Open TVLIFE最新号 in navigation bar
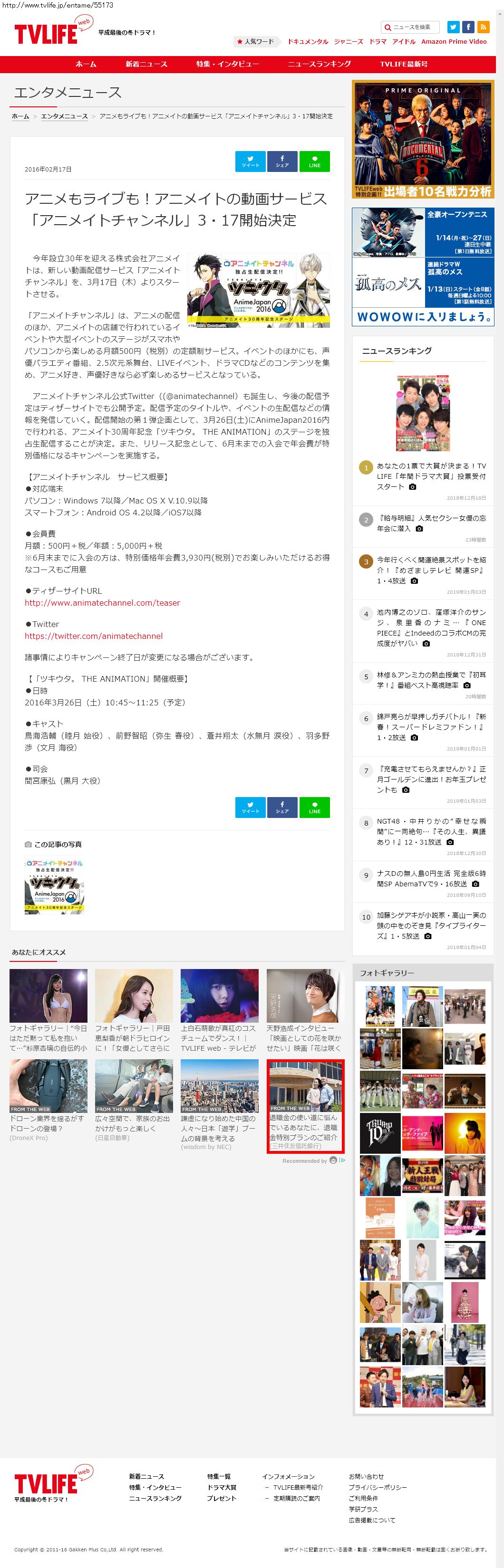Viewport: 504px width, 1568px height. pyautogui.click(x=404, y=64)
